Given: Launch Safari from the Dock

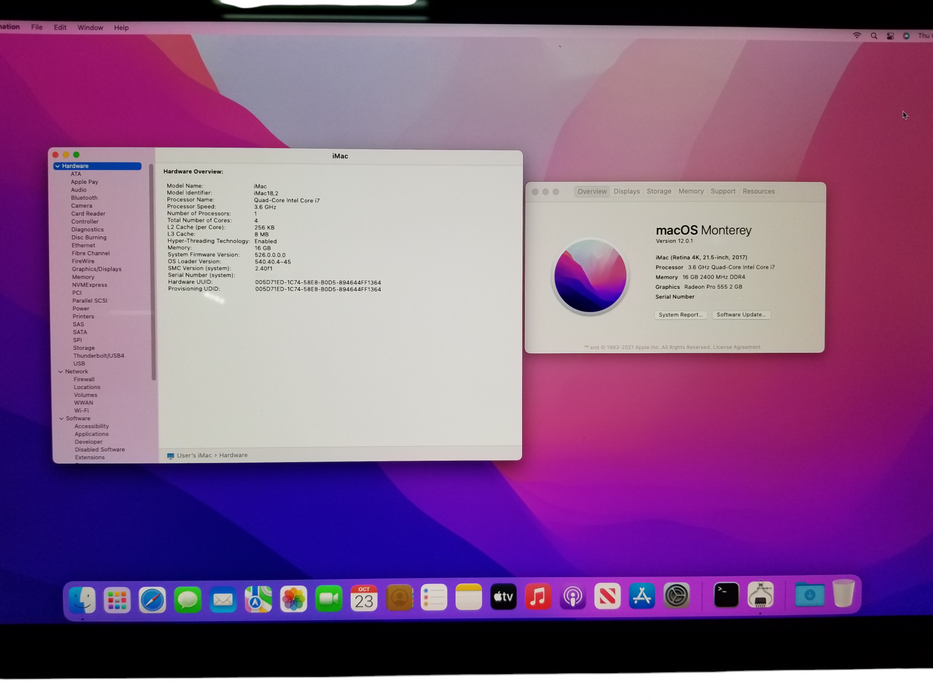Looking at the screenshot, I should [152, 600].
